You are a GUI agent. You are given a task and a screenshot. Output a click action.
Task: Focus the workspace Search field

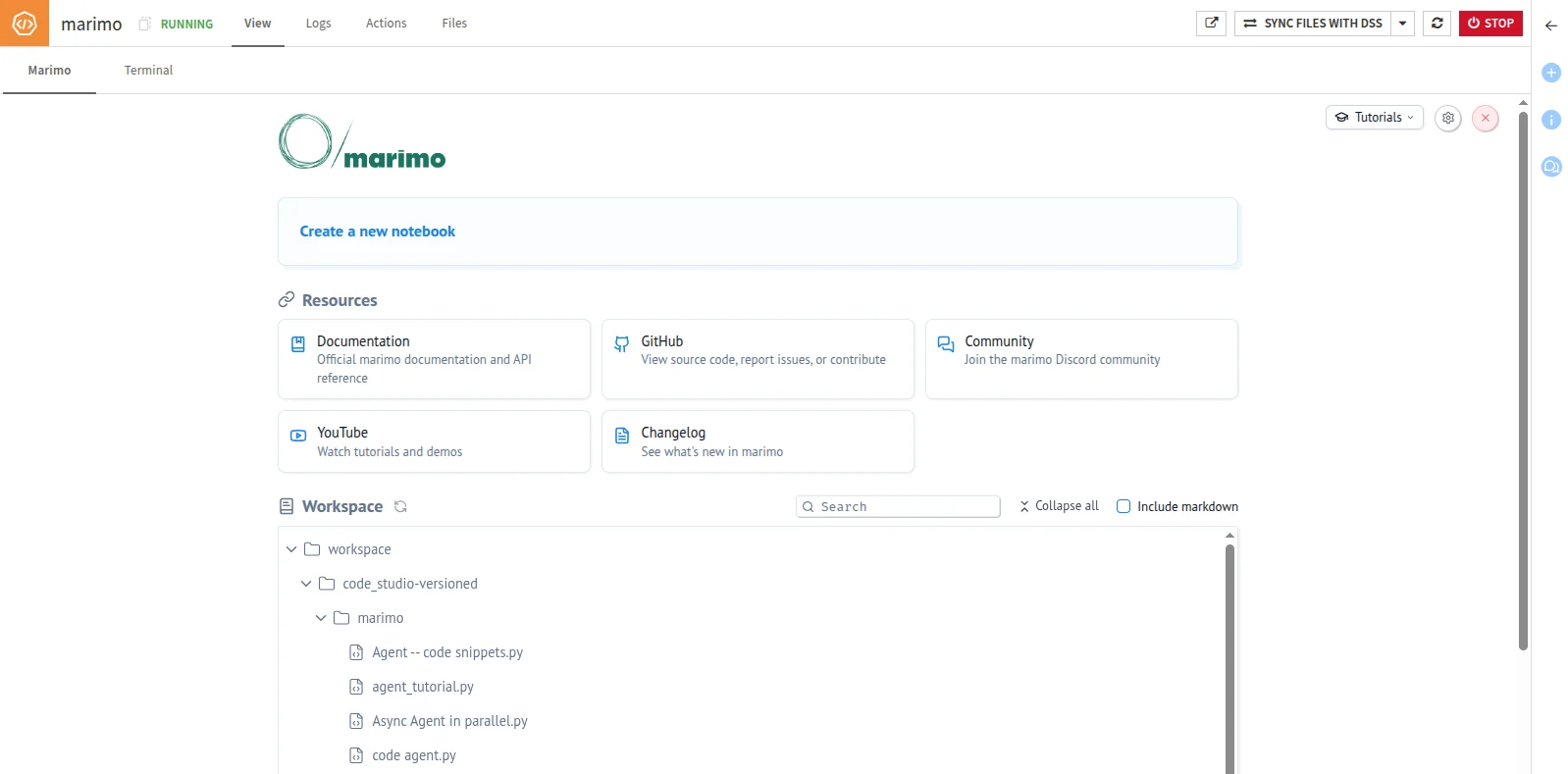(898, 507)
